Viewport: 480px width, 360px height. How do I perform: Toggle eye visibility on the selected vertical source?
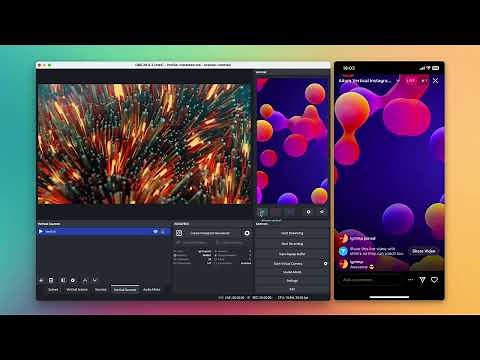coord(155,231)
